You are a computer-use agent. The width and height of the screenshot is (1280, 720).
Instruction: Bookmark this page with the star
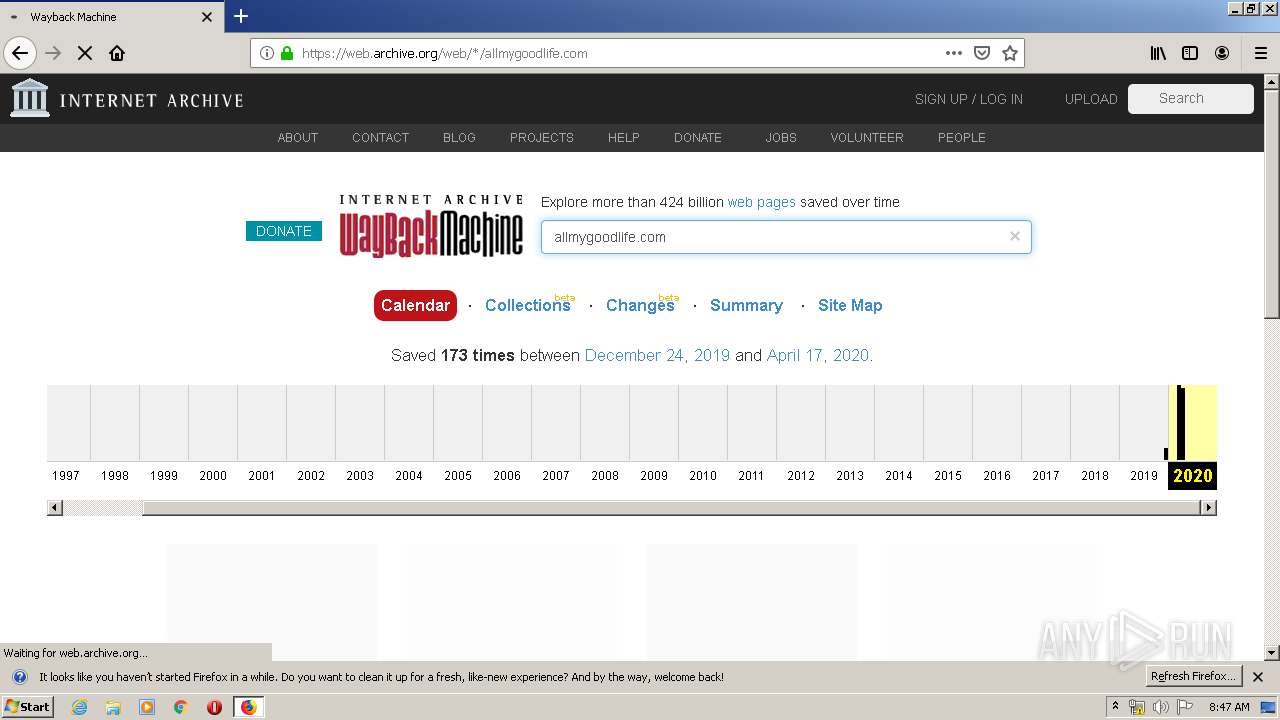(x=1010, y=53)
